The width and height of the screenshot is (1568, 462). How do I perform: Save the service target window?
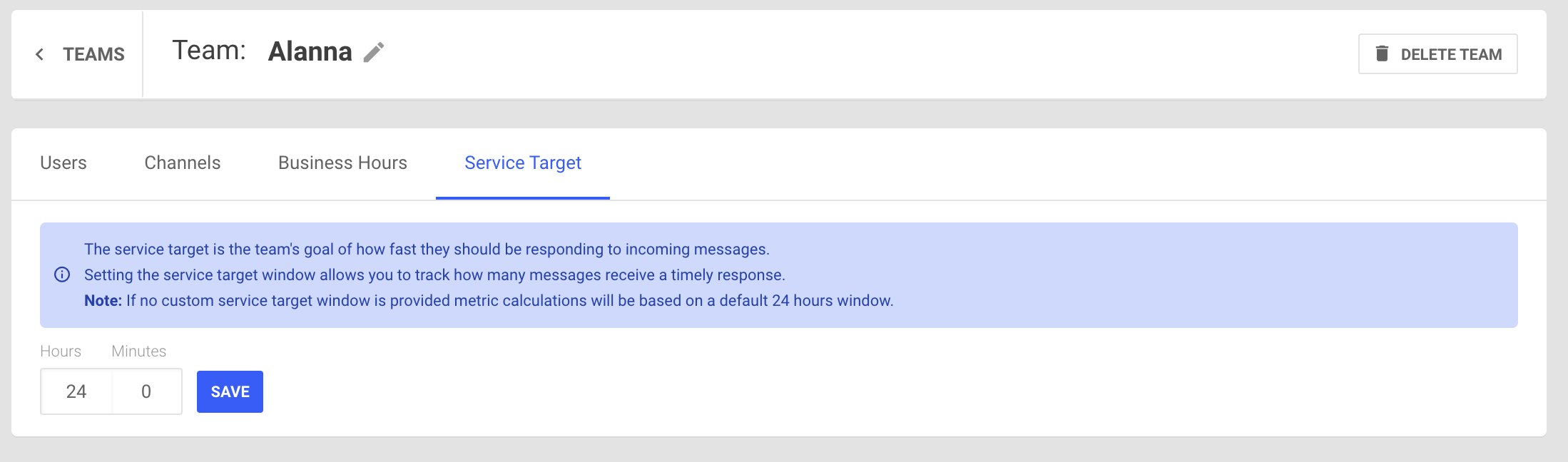230,391
